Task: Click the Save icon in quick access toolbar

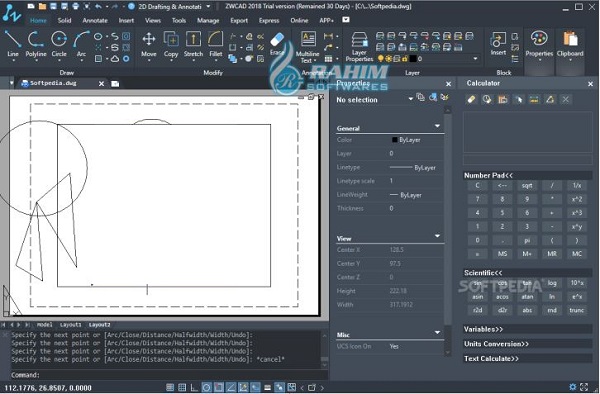Action: click(x=53, y=6)
